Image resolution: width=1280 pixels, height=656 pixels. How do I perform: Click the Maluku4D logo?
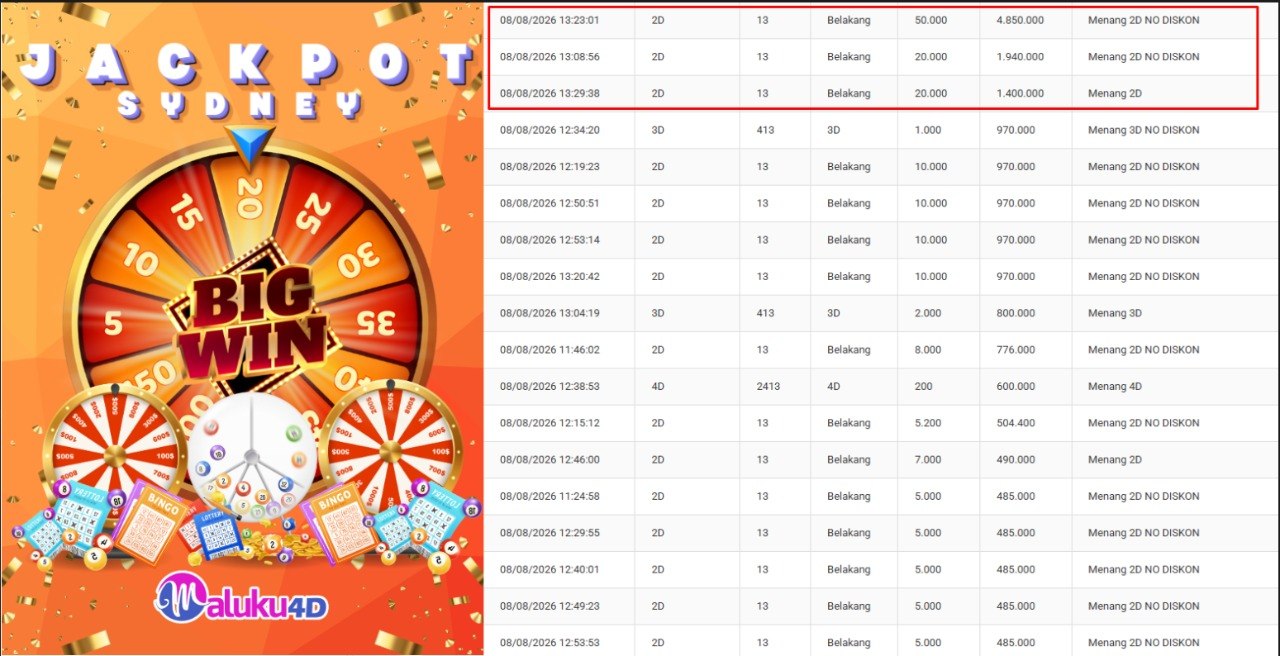241,597
